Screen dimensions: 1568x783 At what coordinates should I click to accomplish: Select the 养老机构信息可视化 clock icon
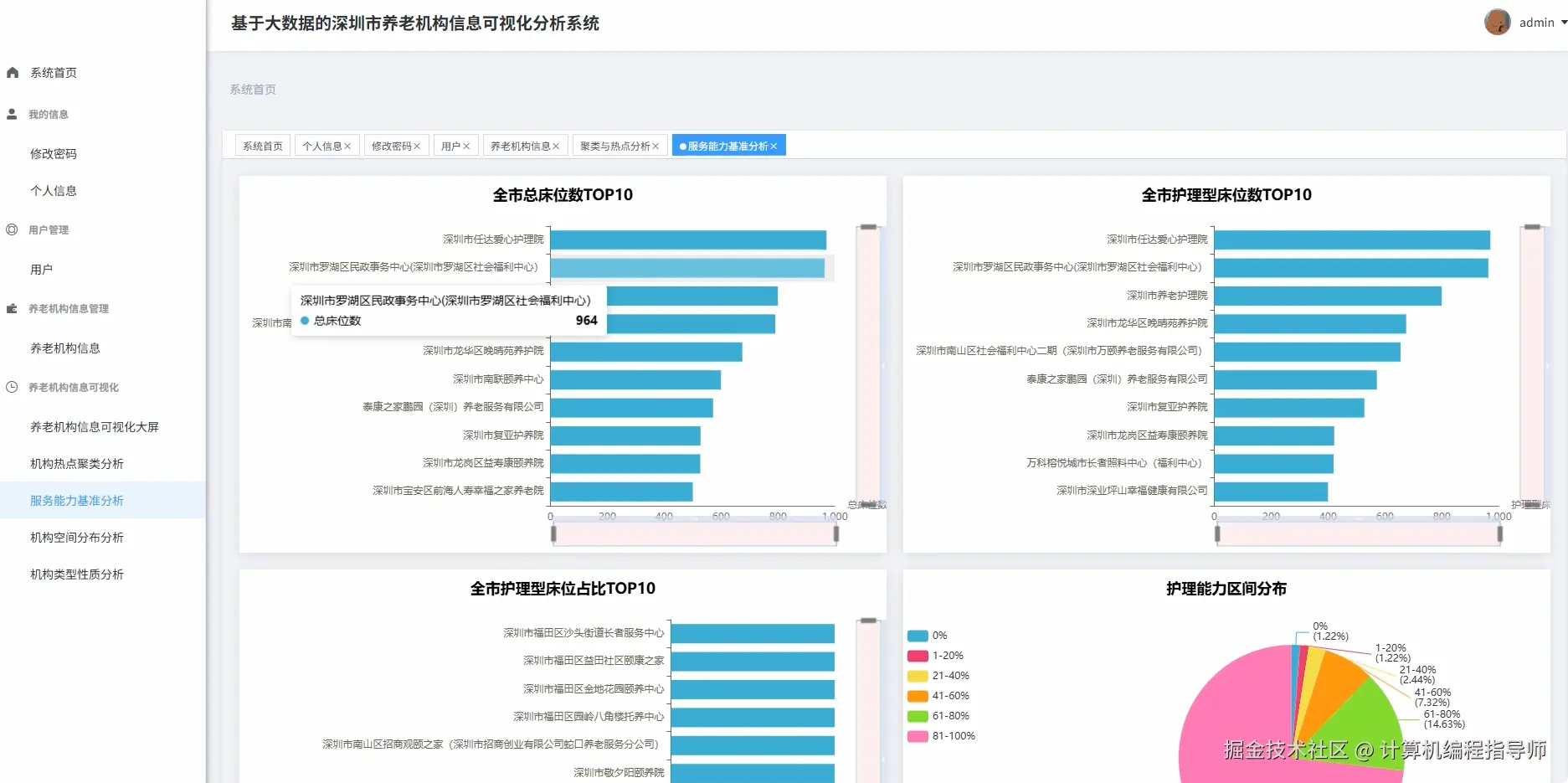(x=11, y=387)
